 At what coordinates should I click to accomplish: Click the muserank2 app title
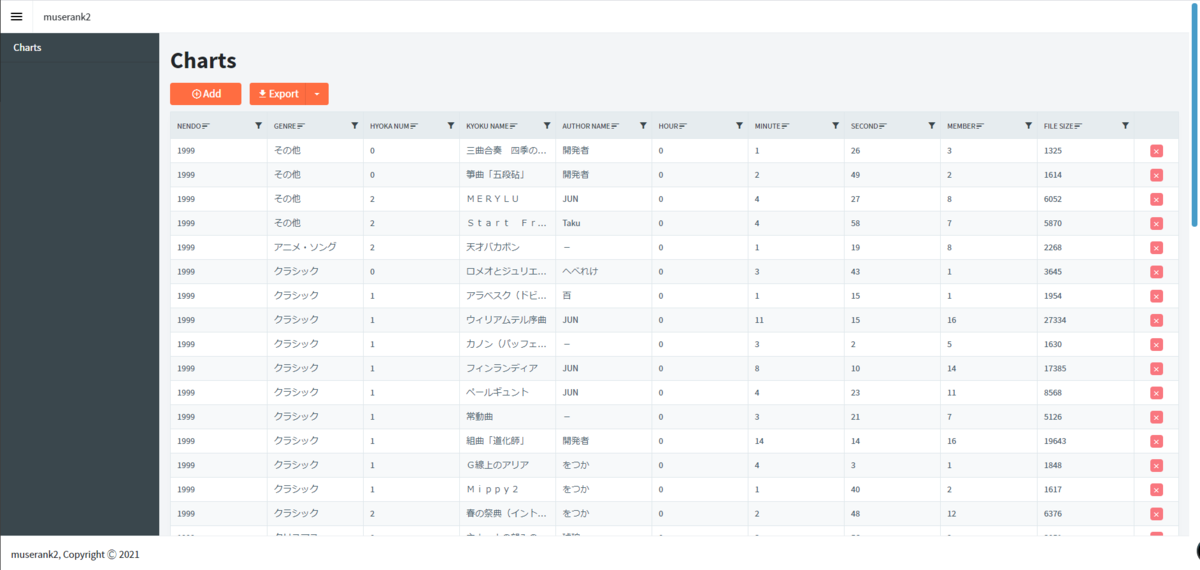pos(67,17)
